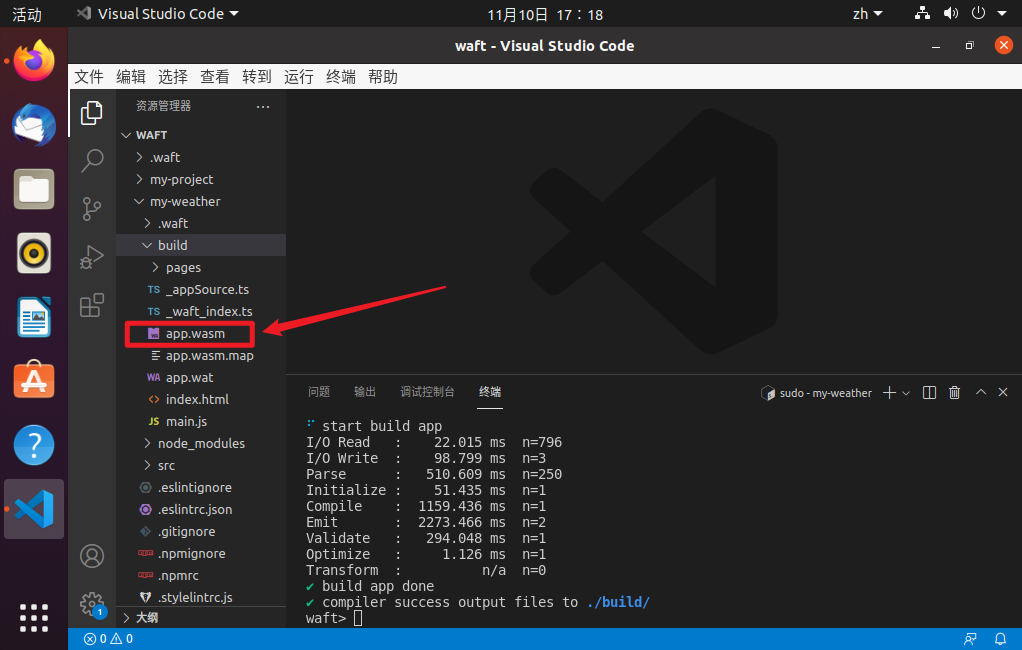This screenshot has height=650, width=1022.
Task: Open the main.js file
Action: tap(201, 422)
